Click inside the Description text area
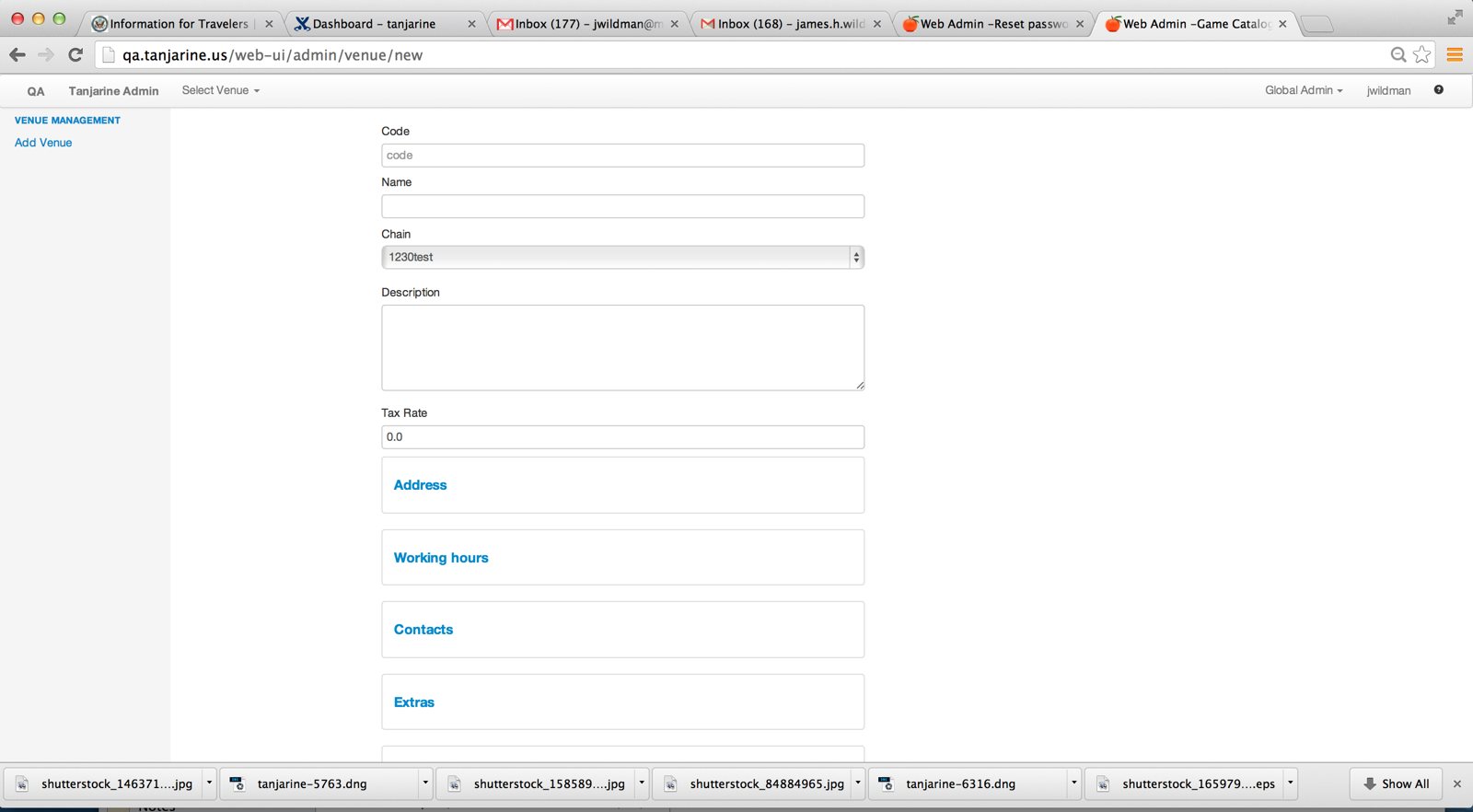The width and height of the screenshot is (1473, 812). pos(622,348)
